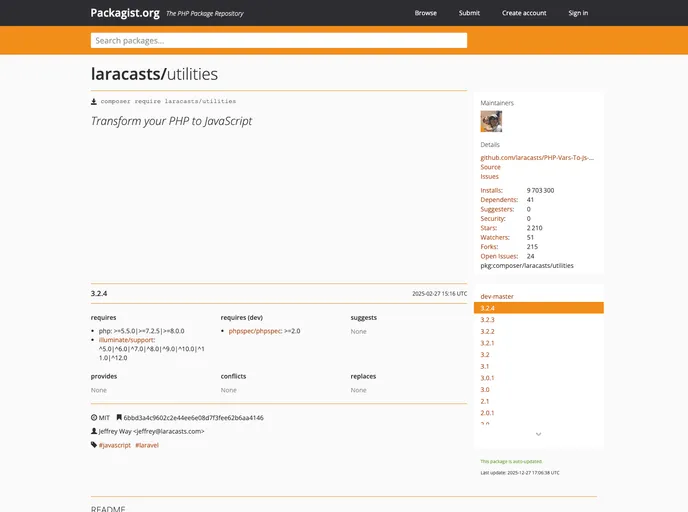This screenshot has width=688, height=512.
Task: Open the maintainer avatar profile
Action: (490, 122)
